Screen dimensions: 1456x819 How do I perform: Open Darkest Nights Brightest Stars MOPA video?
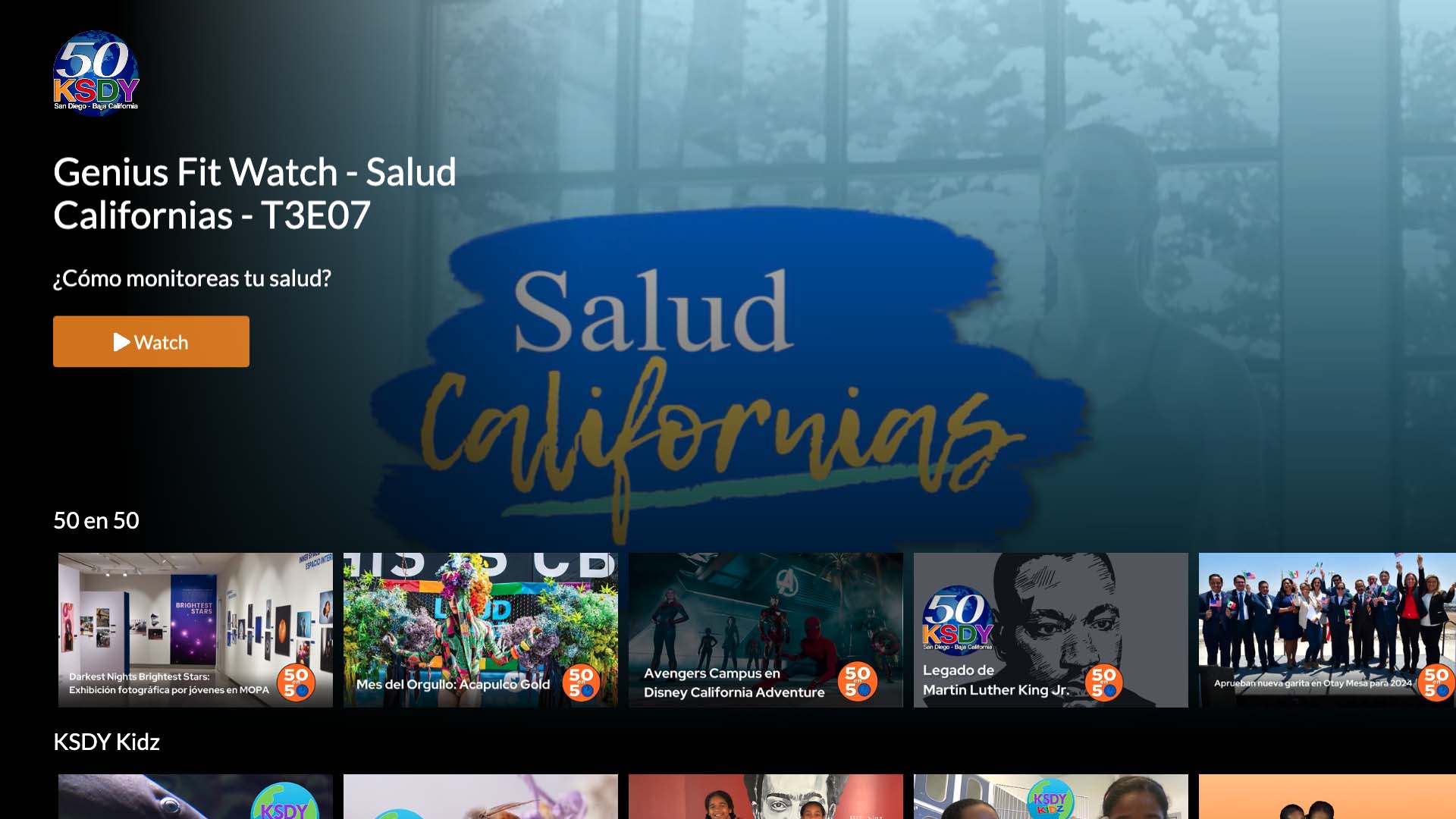click(x=196, y=630)
